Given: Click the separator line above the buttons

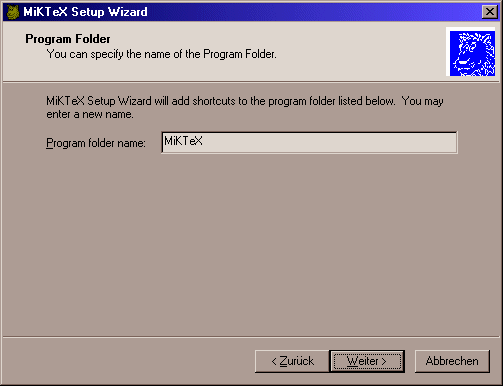Looking at the screenshot, I should click(251, 337).
